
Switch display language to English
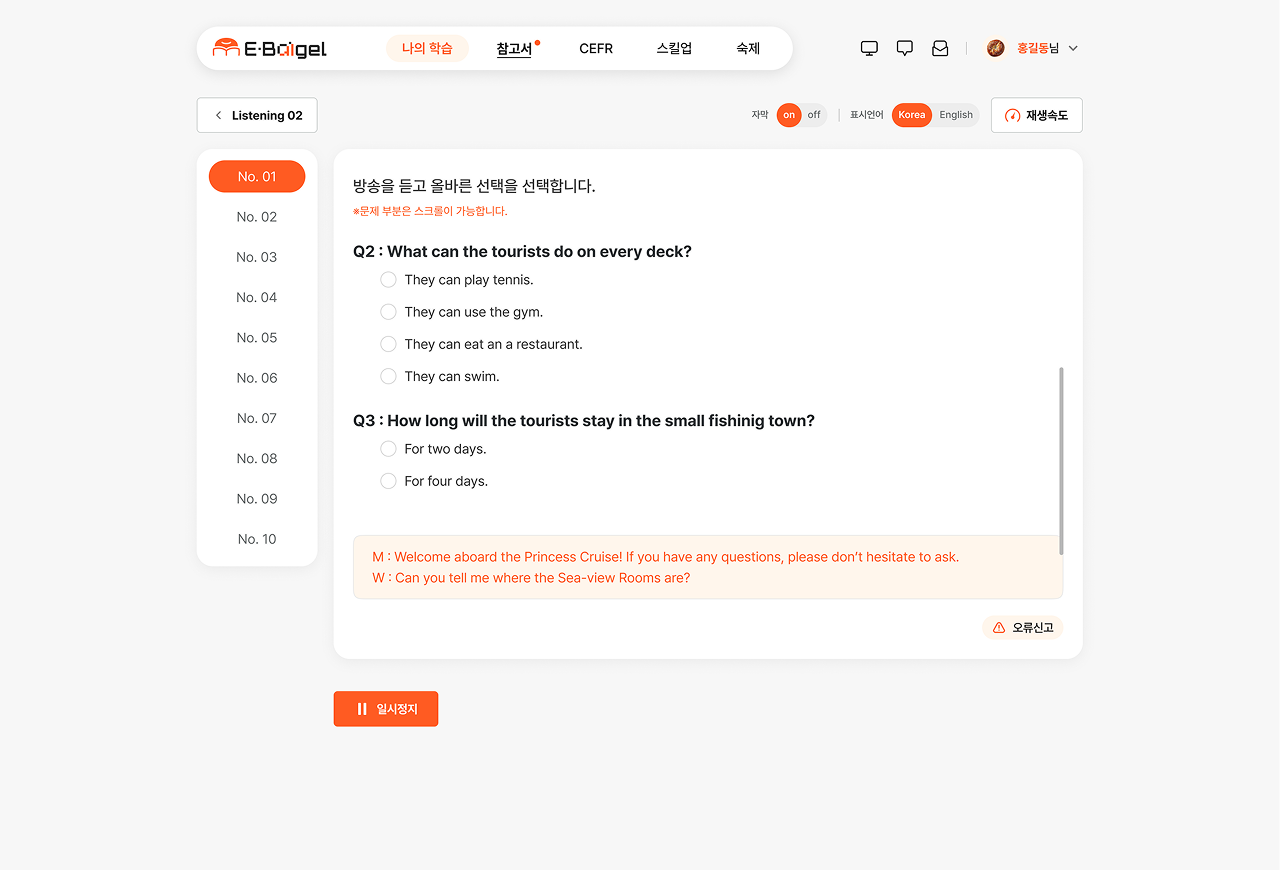pos(955,115)
